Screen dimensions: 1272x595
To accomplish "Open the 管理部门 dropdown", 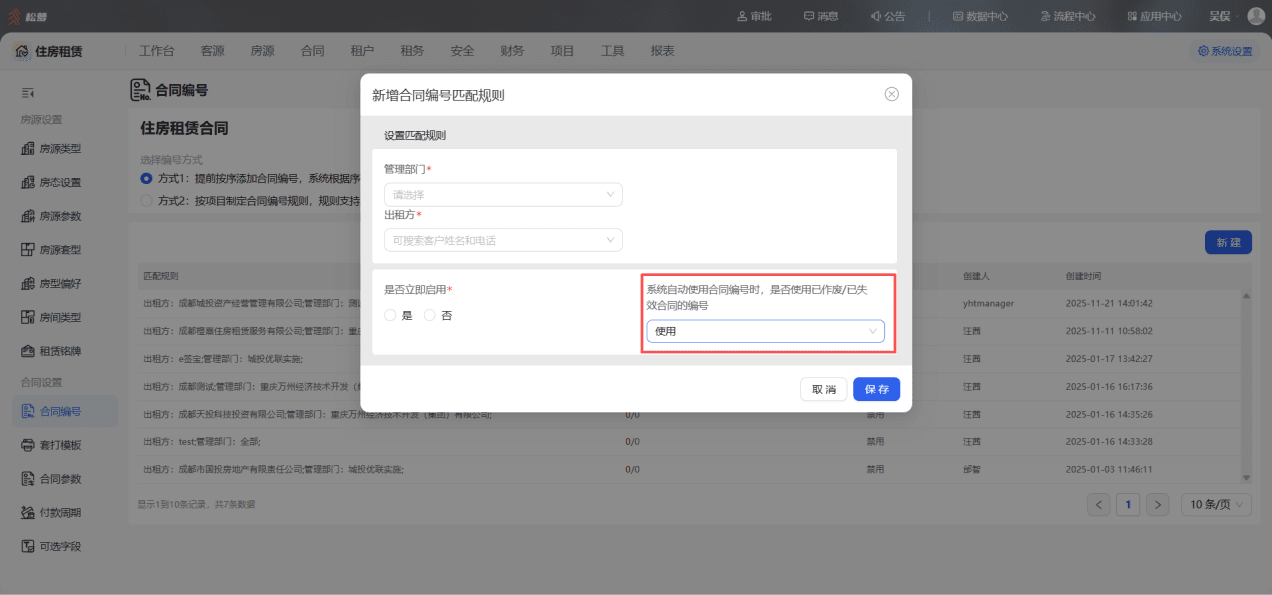I will [503, 195].
